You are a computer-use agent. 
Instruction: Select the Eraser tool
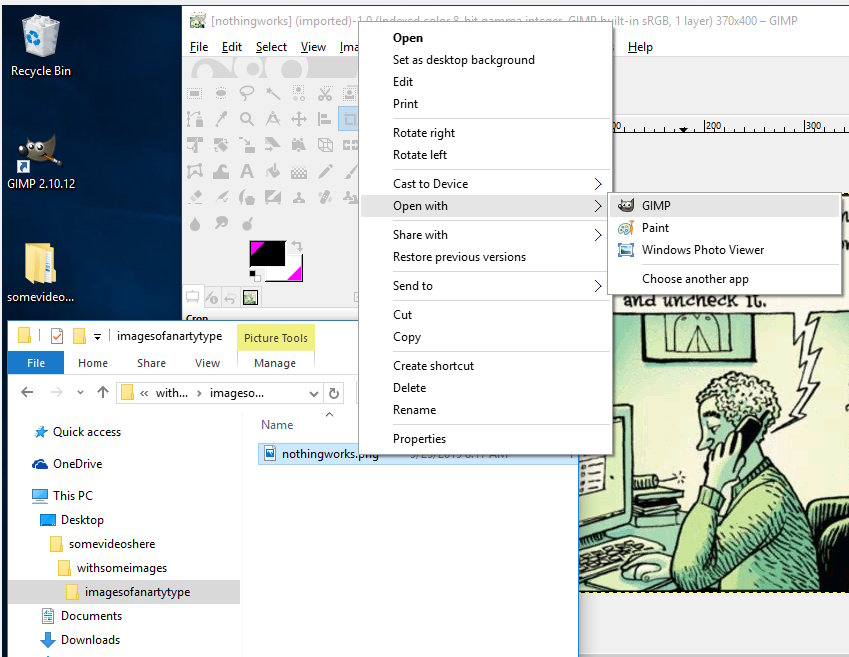click(x=195, y=198)
